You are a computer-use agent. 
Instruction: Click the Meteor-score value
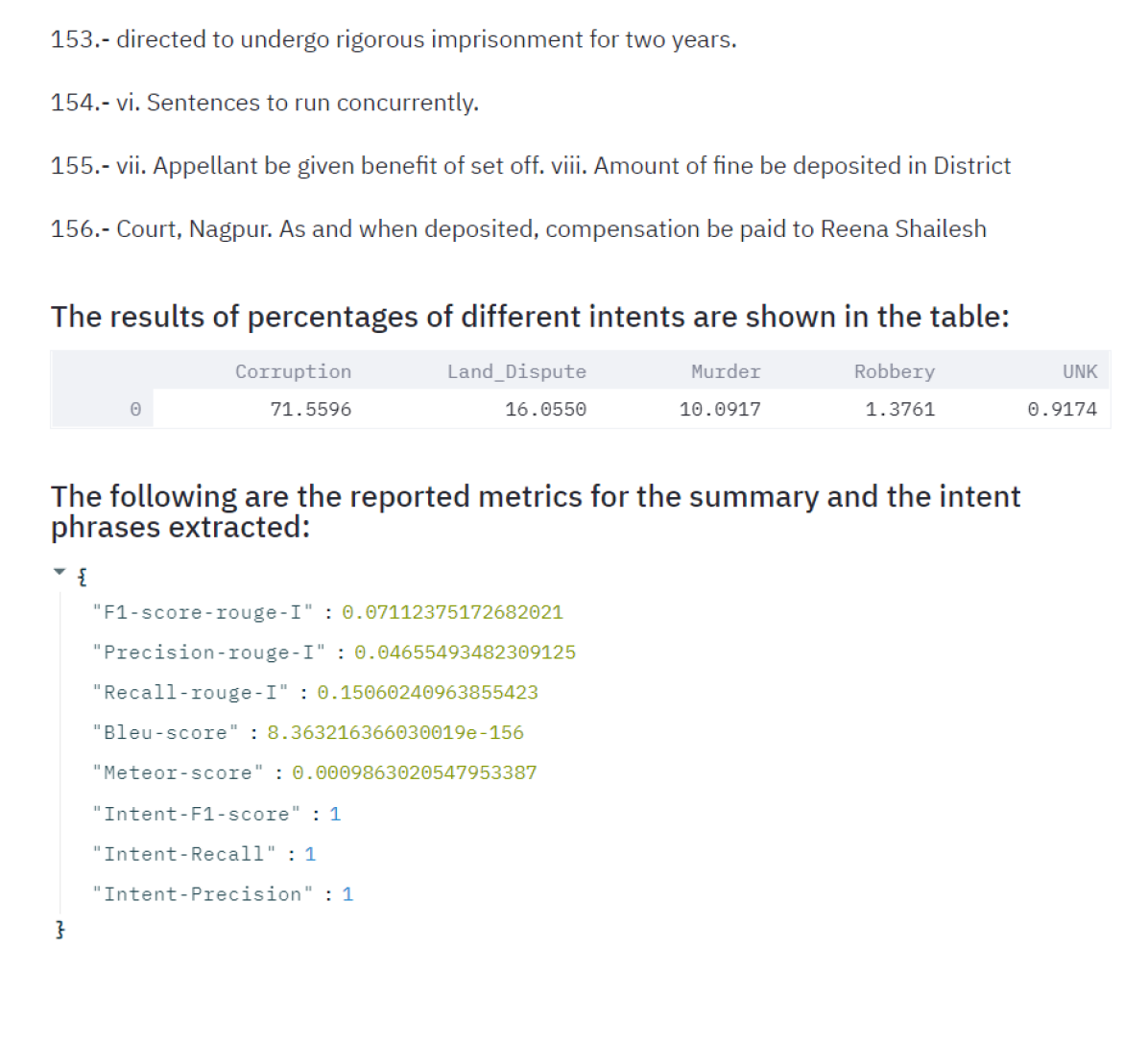pyautogui.click(x=414, y=773)
